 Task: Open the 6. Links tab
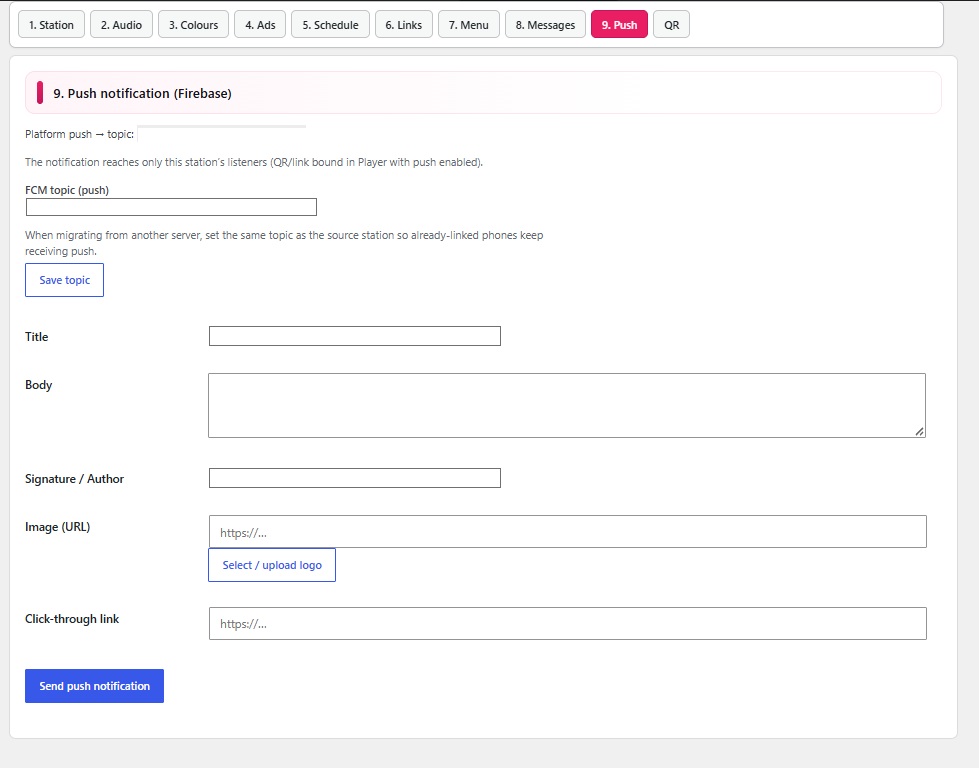[x=403, y=25]
